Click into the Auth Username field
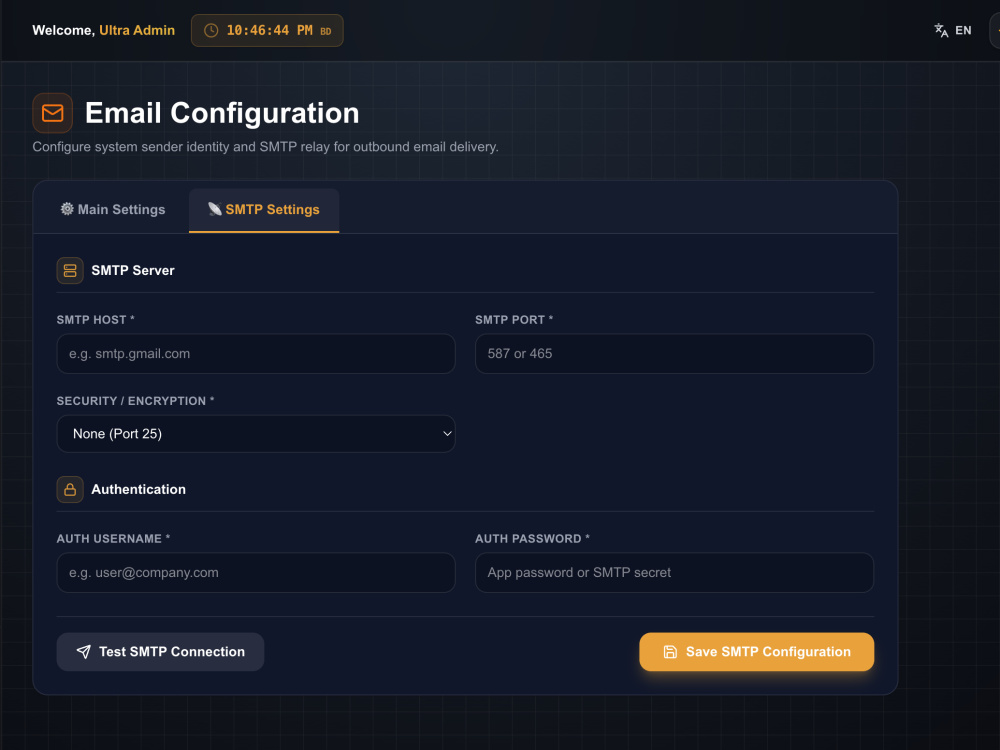1000x750 pixels. [x=256, y=573]
